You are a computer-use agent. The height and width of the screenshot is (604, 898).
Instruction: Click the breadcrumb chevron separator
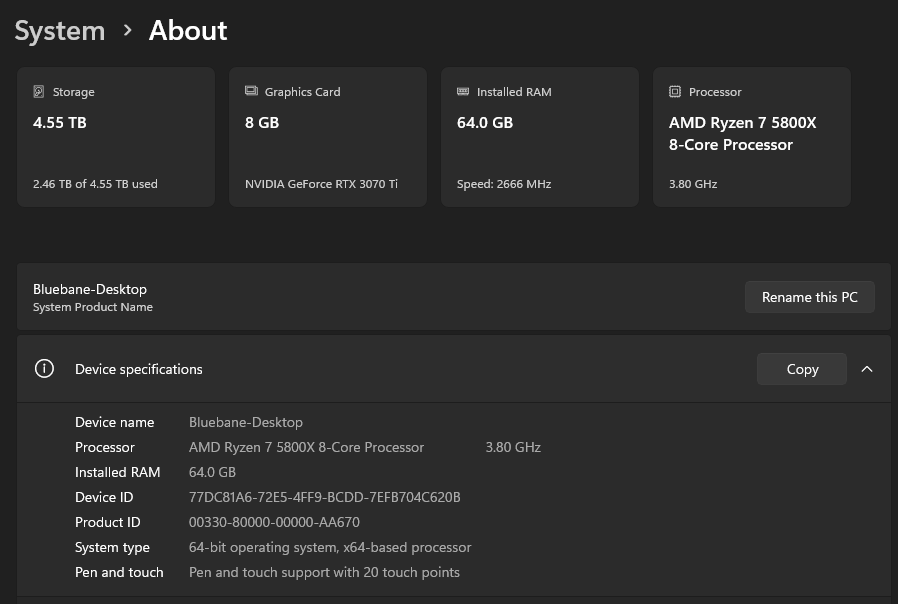127,31
